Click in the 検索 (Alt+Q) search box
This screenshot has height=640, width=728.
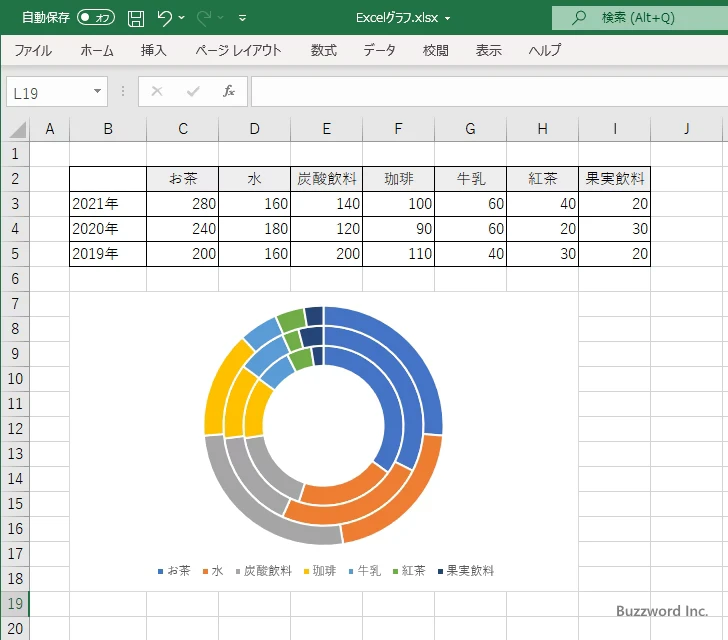pos(640,18)
